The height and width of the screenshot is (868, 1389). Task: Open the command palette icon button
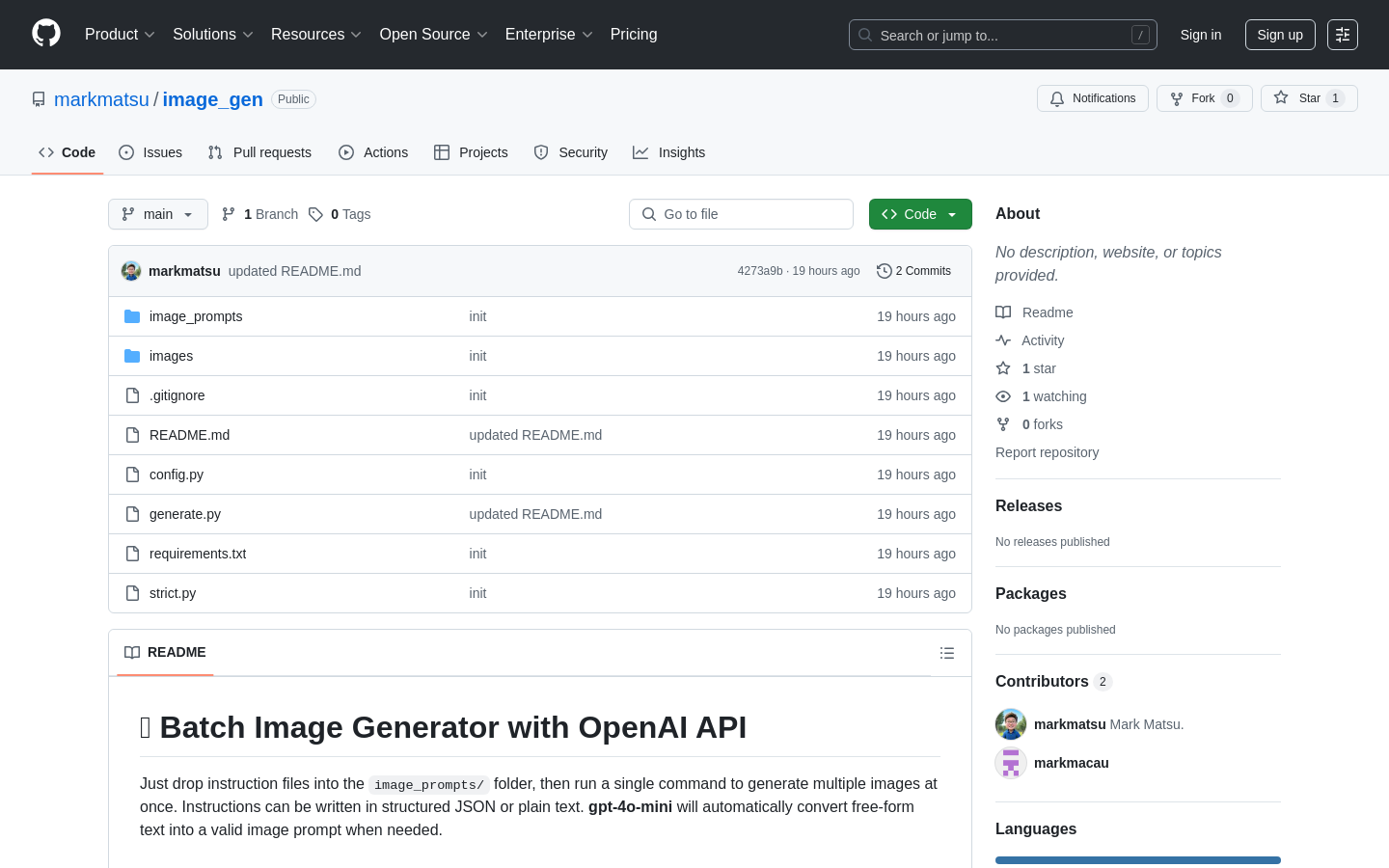click(x=1343, y=35)
